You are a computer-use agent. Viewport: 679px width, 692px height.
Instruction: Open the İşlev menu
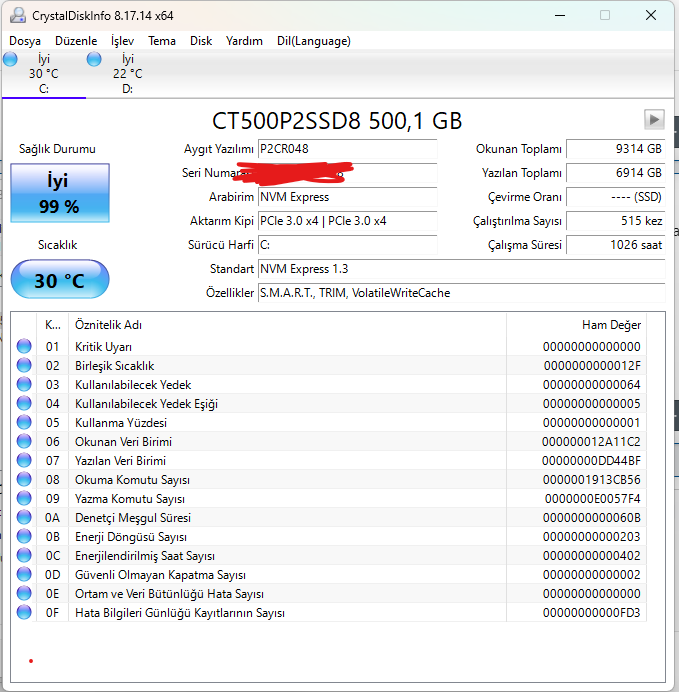coord(122,41)
